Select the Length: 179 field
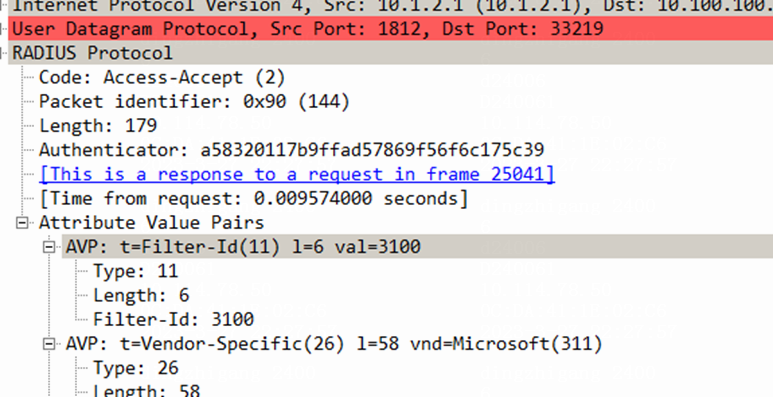Screen dimensions: 773x397 [98, 126]
